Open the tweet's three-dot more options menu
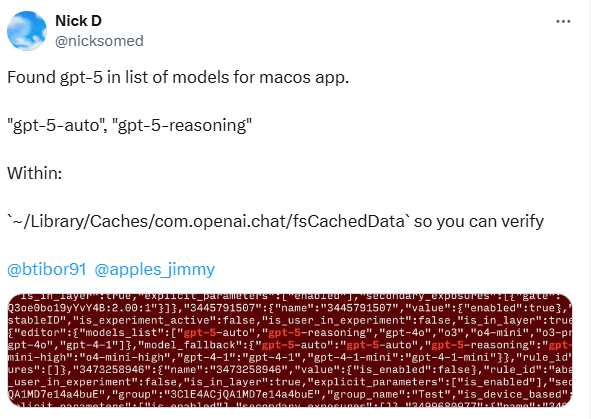Screen dimensions: 591x419 pos(563,21)
